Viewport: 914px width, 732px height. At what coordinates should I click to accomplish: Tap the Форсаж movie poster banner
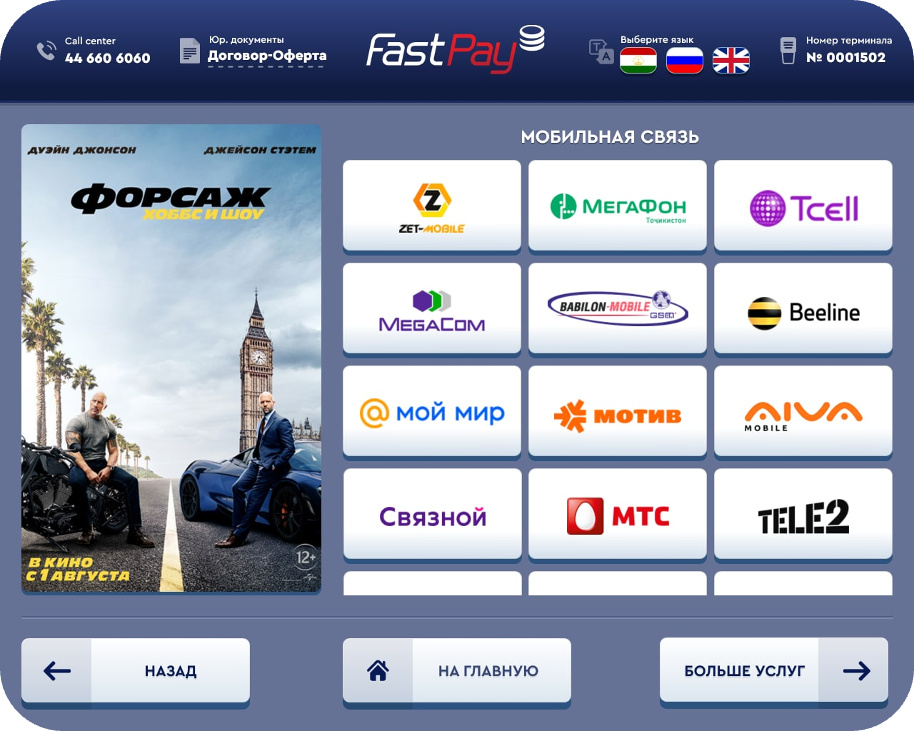click(171, 358)
